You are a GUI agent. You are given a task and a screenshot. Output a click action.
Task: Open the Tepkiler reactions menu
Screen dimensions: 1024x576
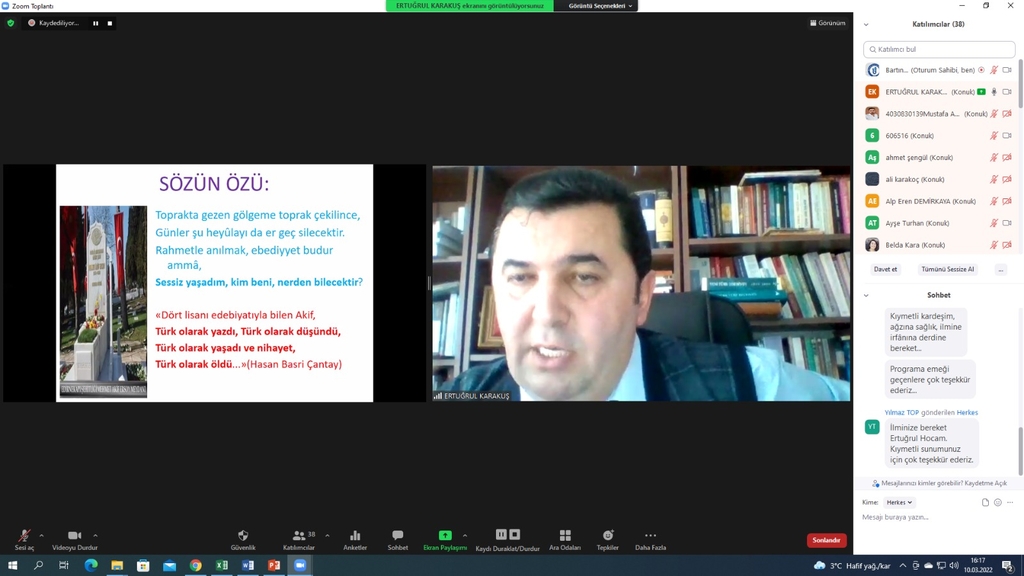coord(608,537)
